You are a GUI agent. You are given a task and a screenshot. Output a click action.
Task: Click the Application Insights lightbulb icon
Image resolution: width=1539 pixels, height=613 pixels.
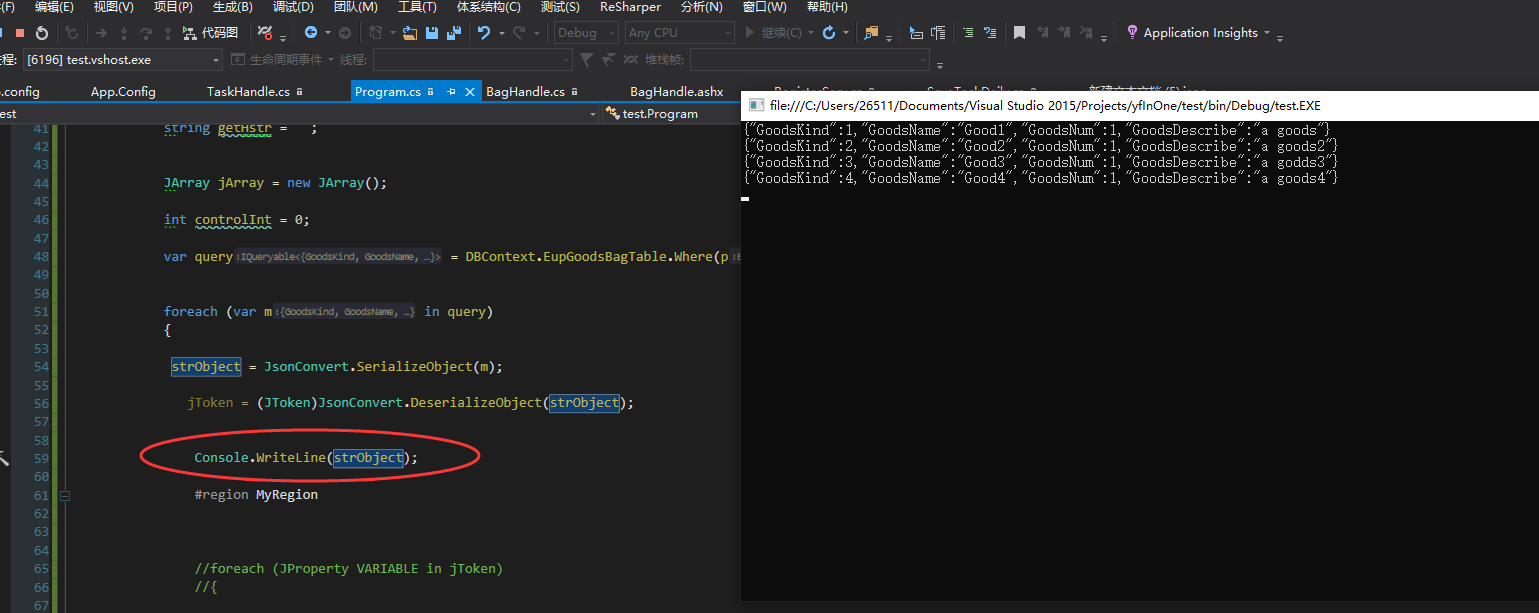pos(1133,32)
